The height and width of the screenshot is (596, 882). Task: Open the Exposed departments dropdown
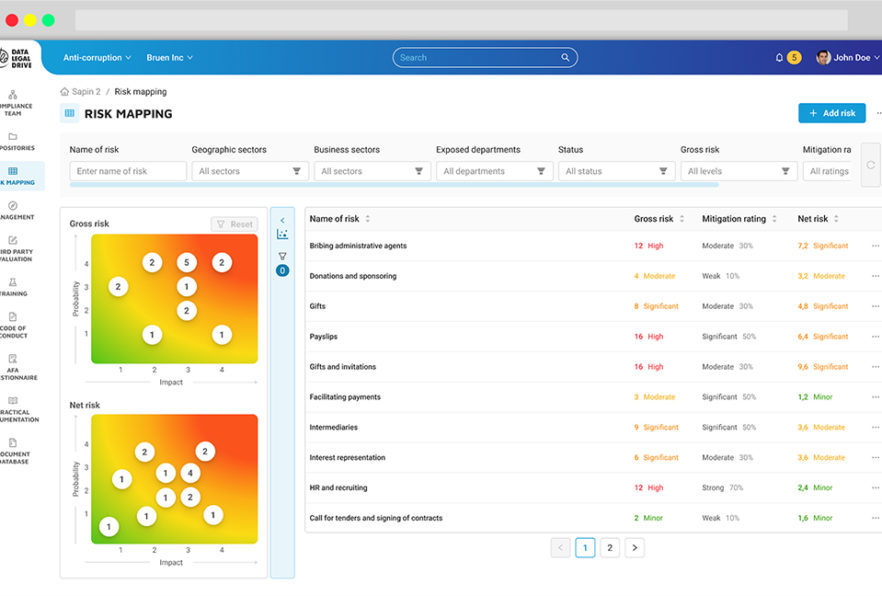pyautogui.click(x=494, y=170)
